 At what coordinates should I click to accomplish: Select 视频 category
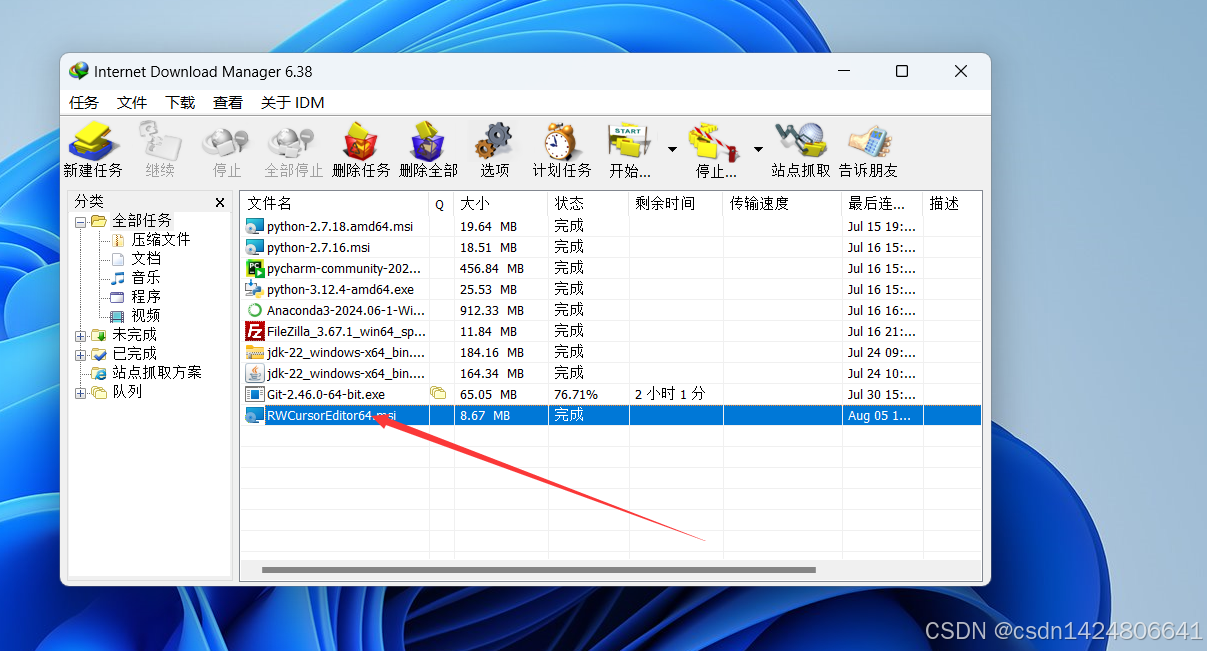point(146,316)
